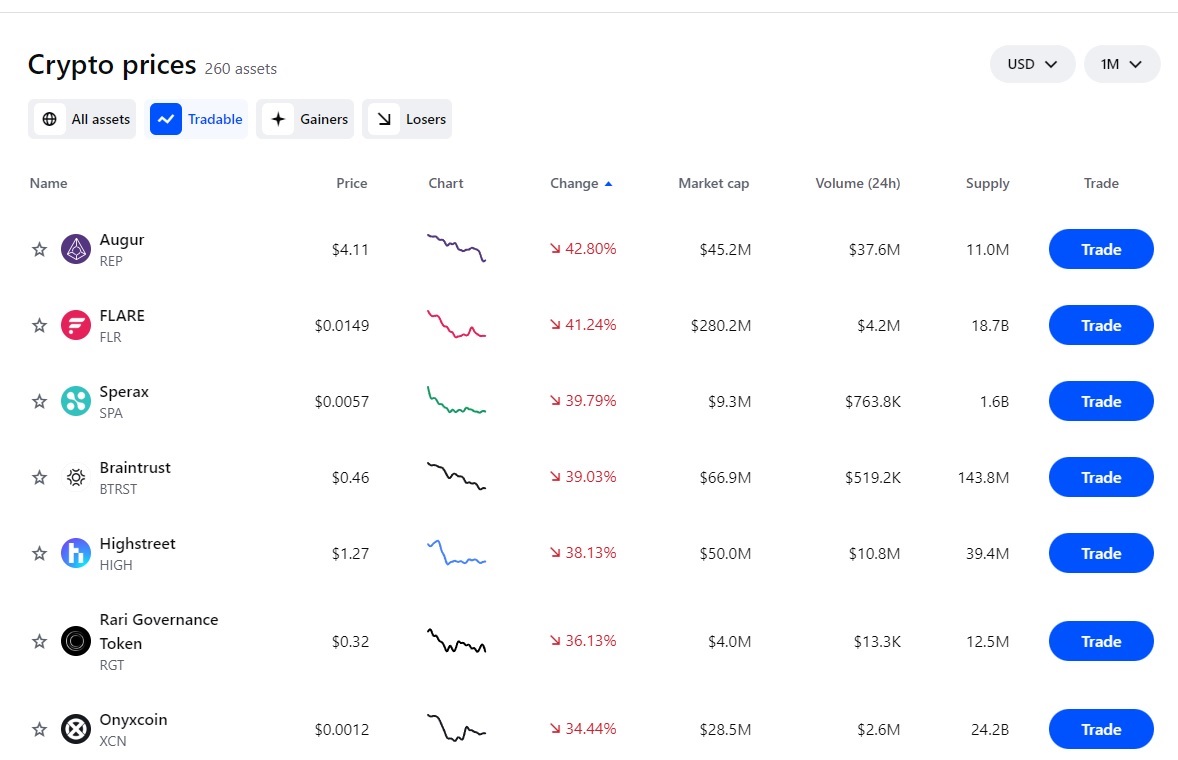Star the Rari Governance Token row
Viewport: 1178px width, 760px height.
[39, 641]
